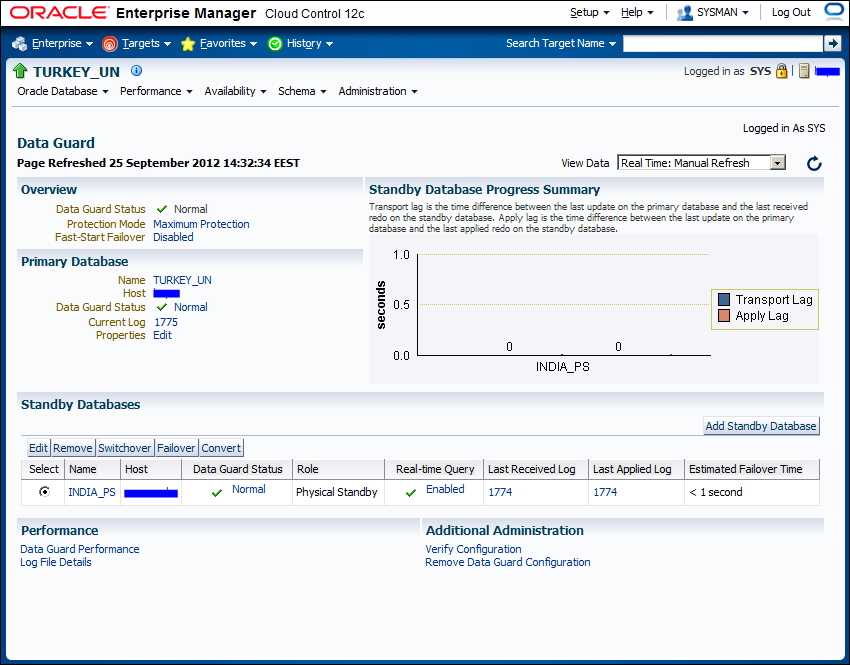Expand the Enterprise menu
850x665 pixels.
(62, 43)
